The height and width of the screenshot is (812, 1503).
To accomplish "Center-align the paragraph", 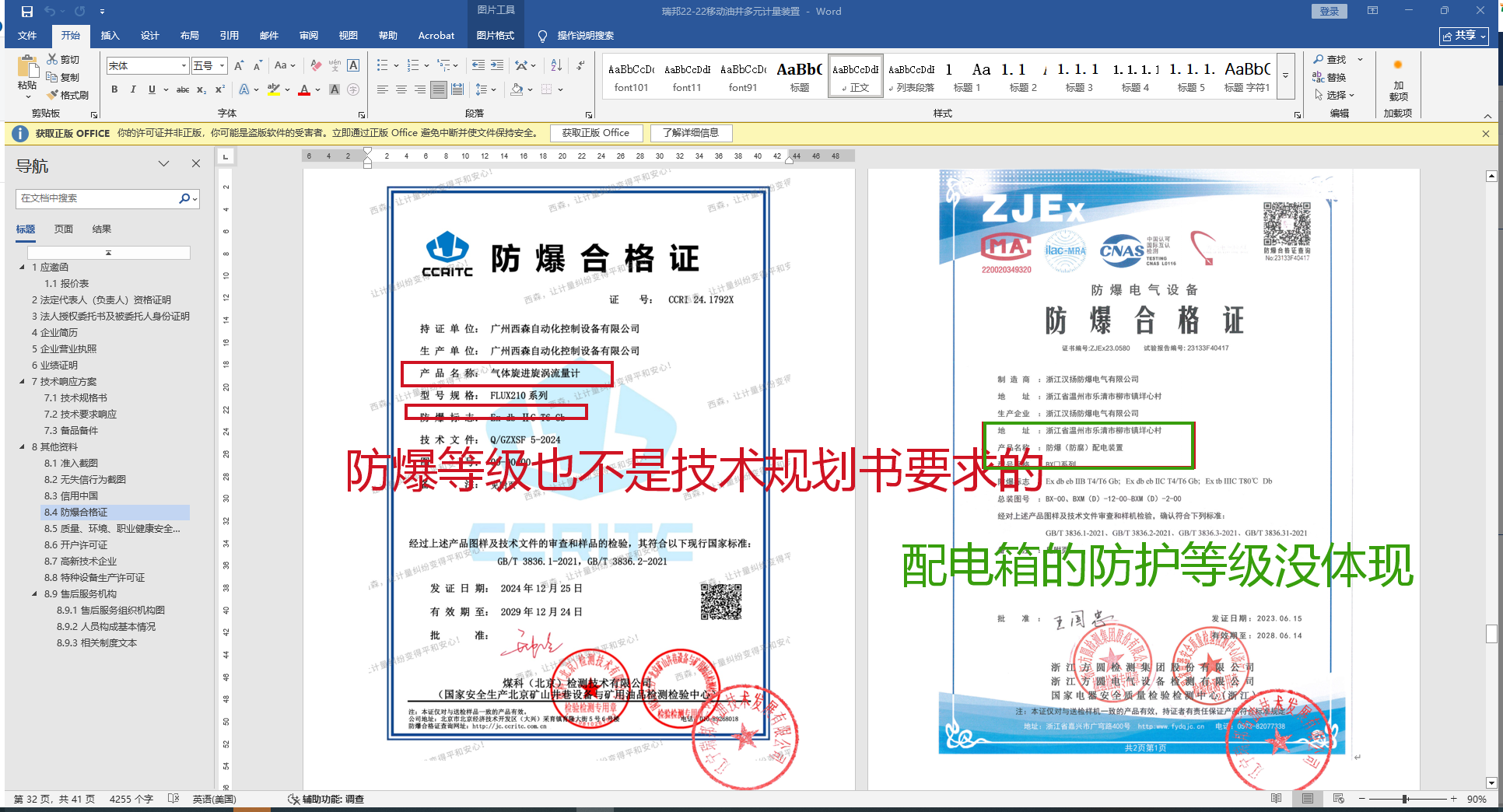I will [401, 89].
